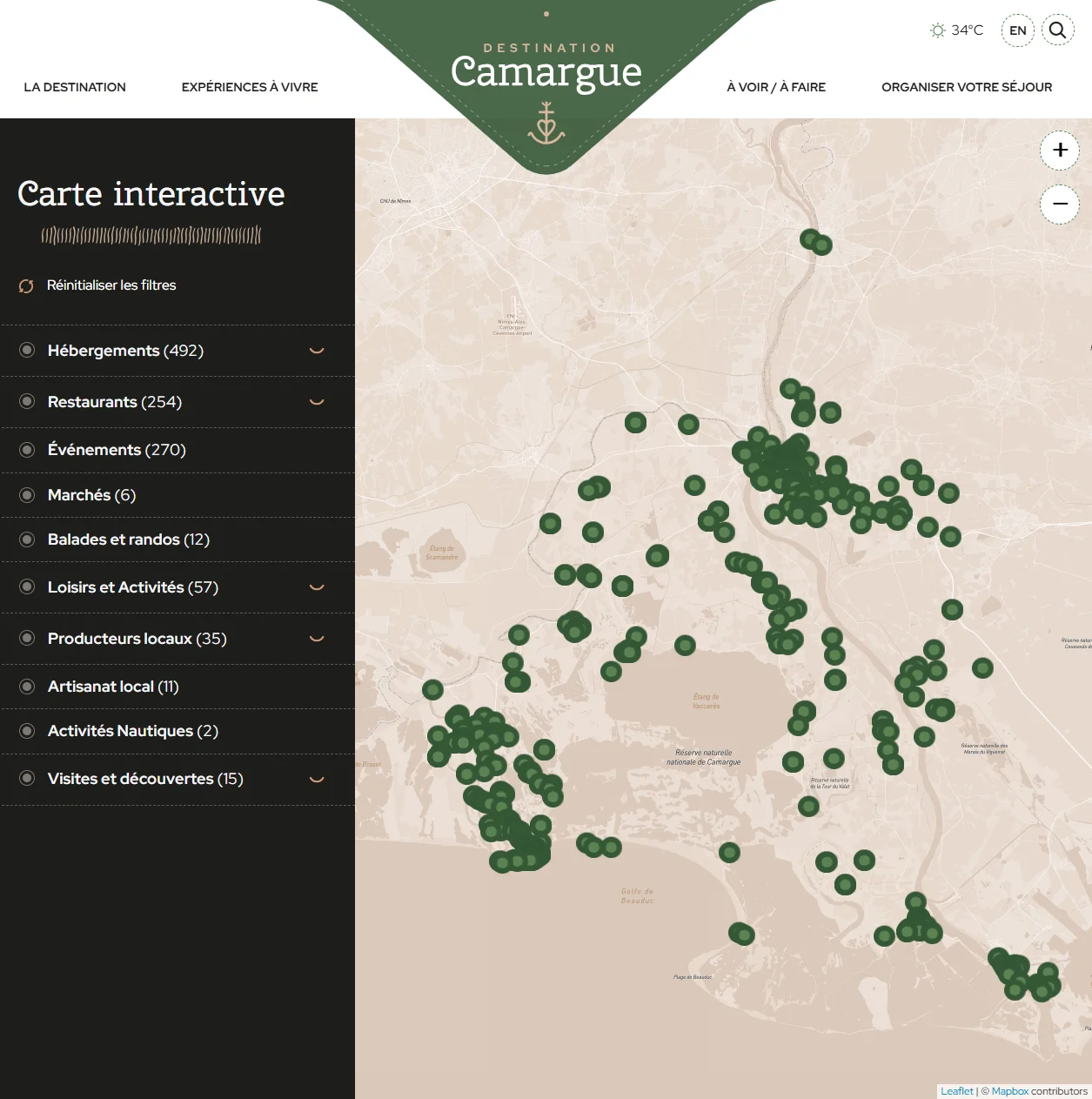Select the Balades et randos (12) label
Viewport: 1092px width, 1099px height.
click(129, 539)
